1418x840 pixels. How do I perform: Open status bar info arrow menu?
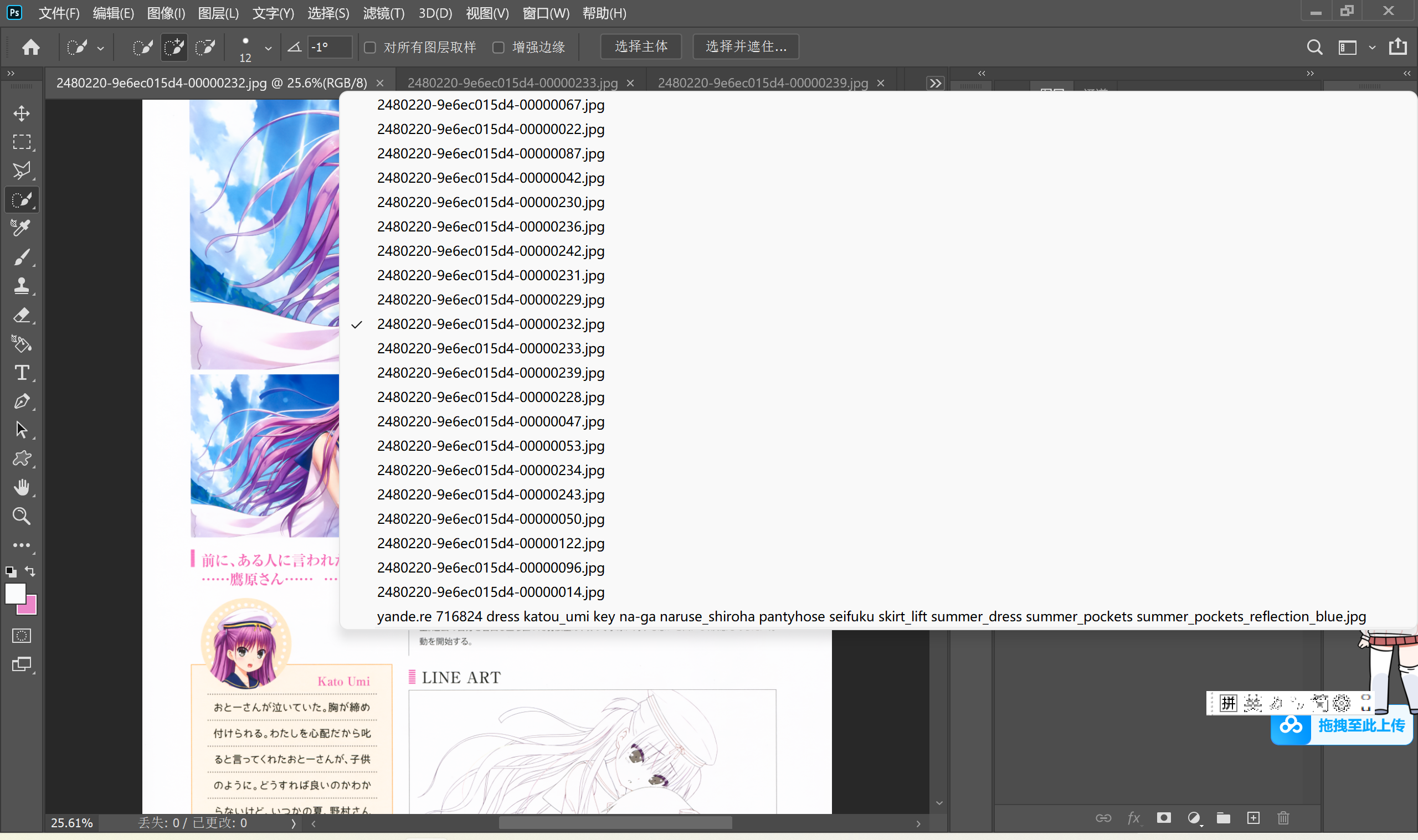pyautogui.click(x=293, y=823)
